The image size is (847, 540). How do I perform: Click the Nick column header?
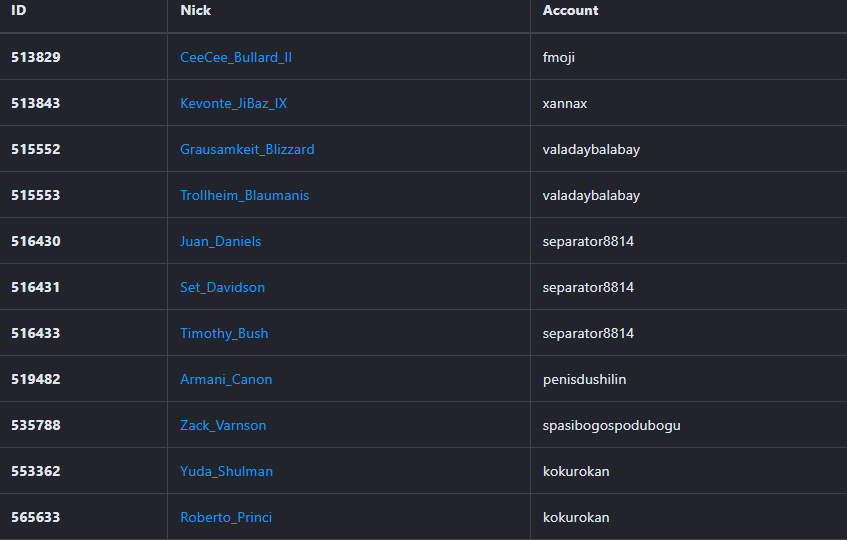coord(196,11)
